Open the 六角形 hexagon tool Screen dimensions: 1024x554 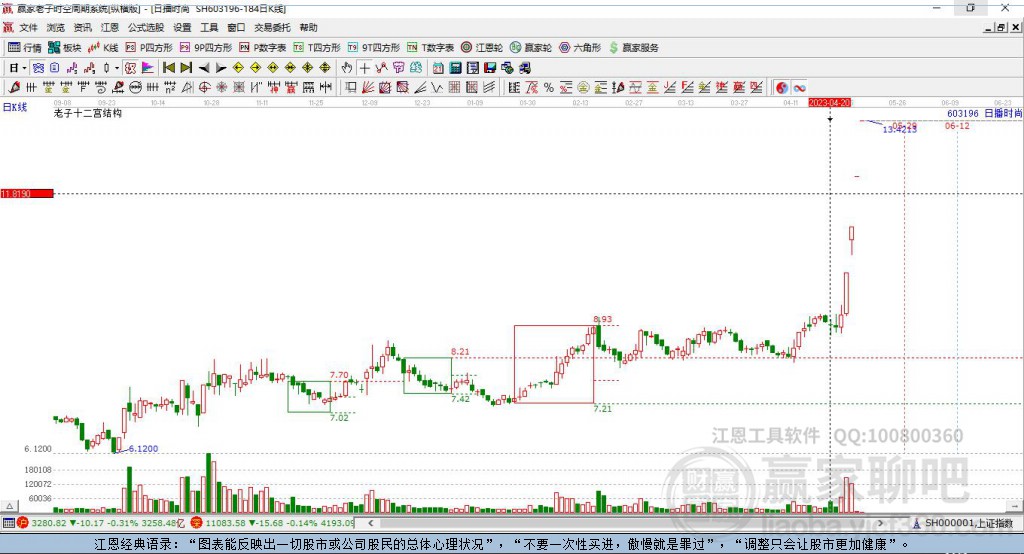click(x=580, y=48)
